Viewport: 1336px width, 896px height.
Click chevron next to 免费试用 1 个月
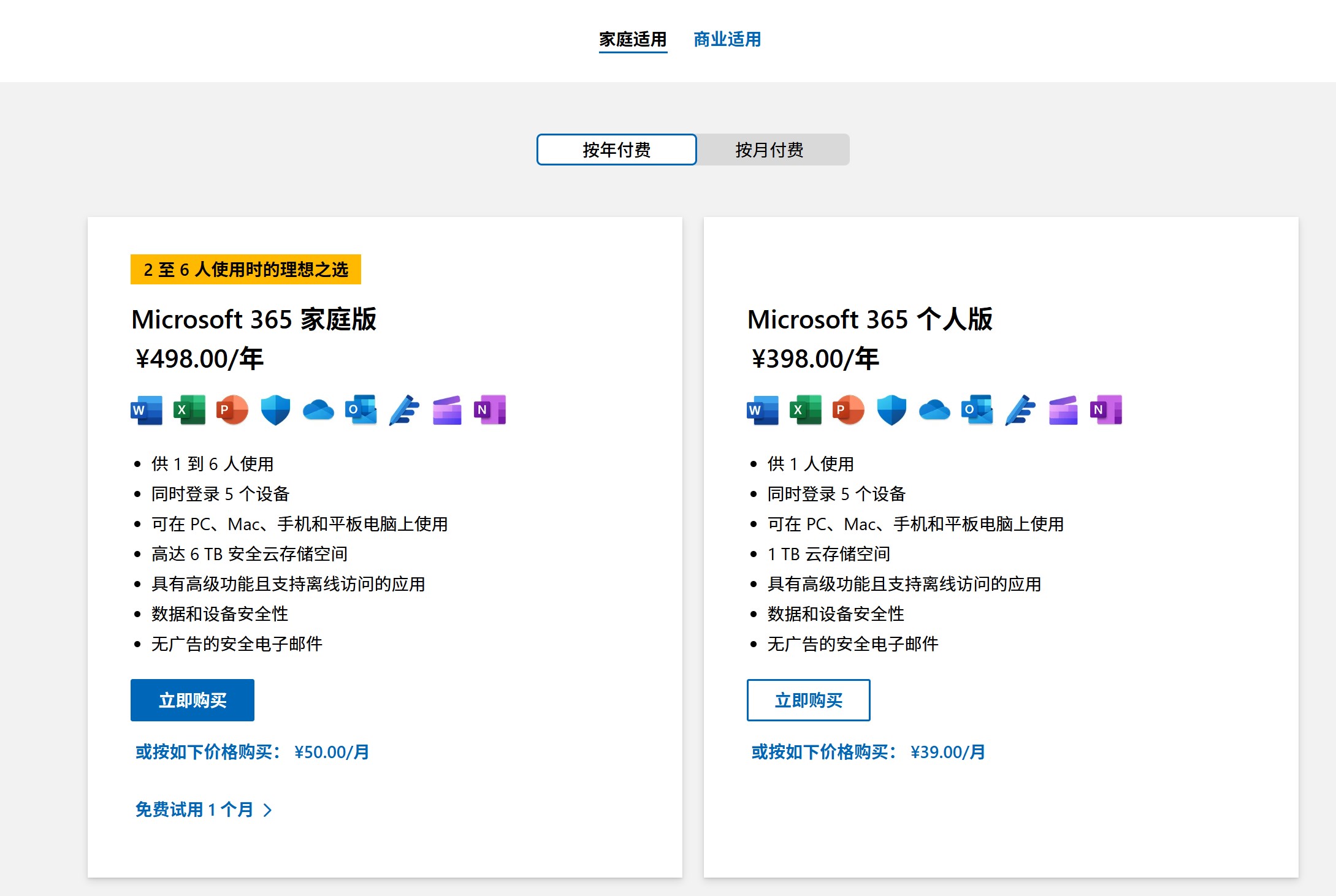[267, 810]
